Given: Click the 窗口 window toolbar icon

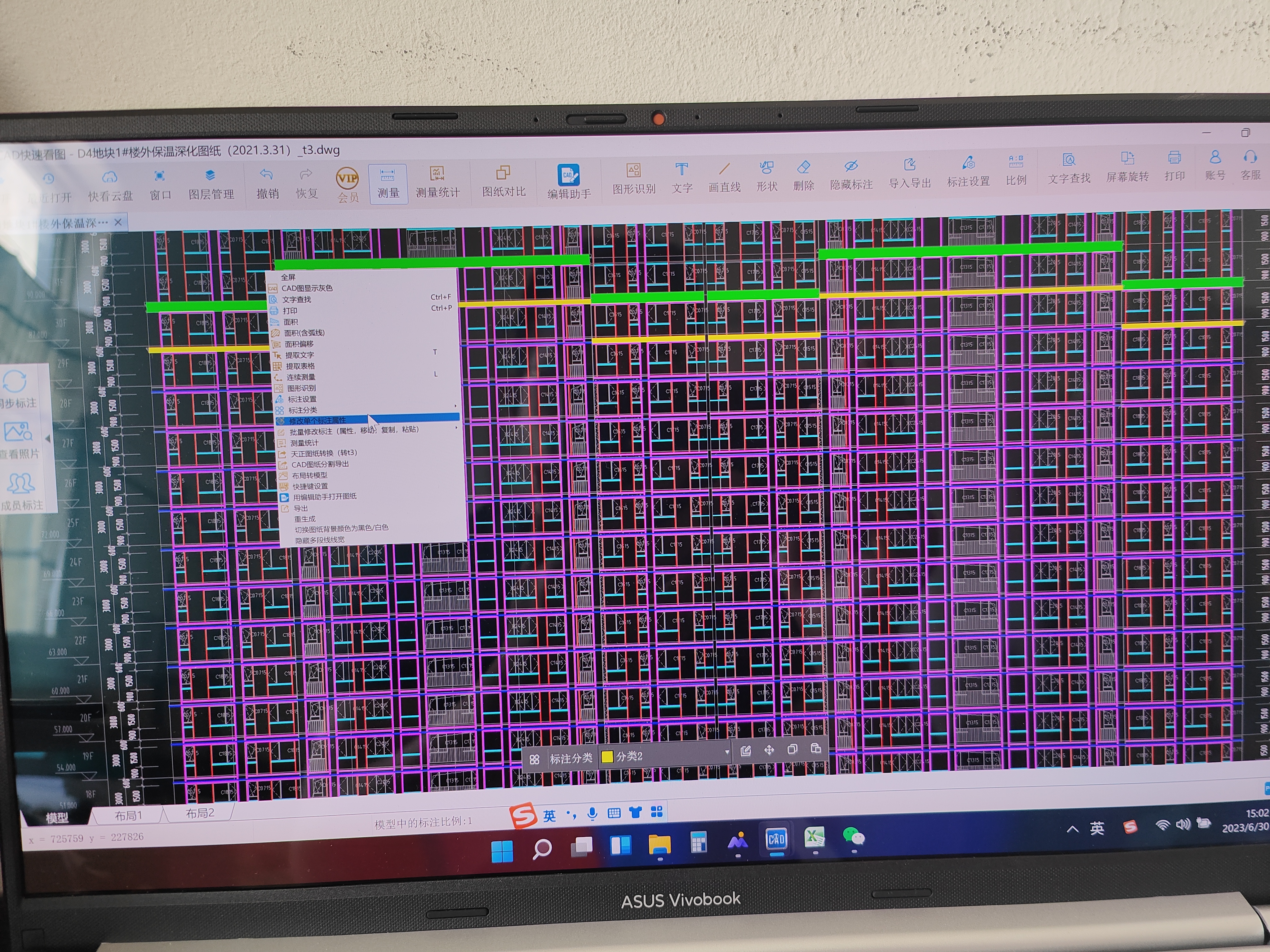Looking at the screenshot, I should [160, 185].
